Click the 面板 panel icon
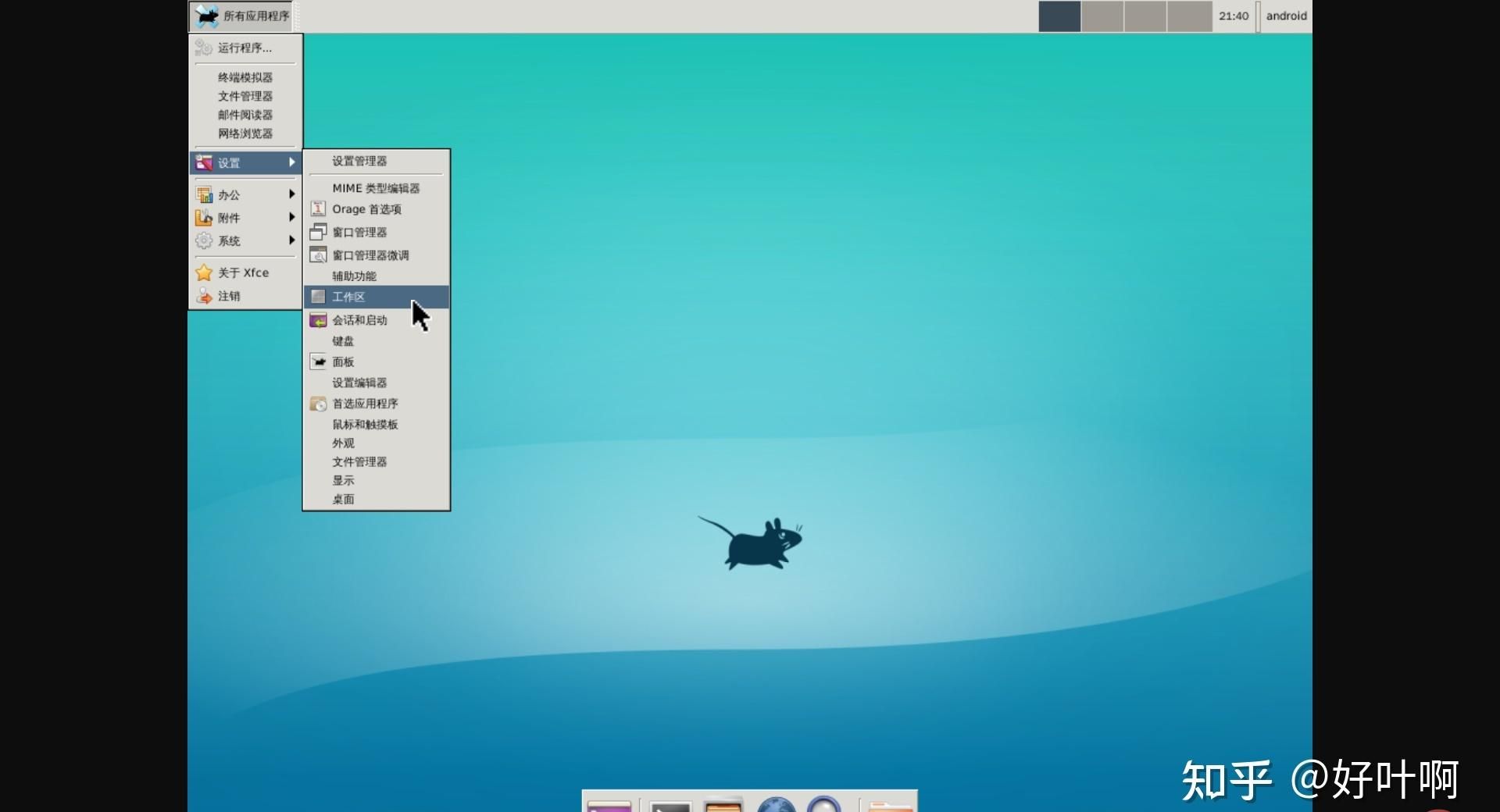Image resolution: width=1500 pixels, height=812 pixels. 318,361
